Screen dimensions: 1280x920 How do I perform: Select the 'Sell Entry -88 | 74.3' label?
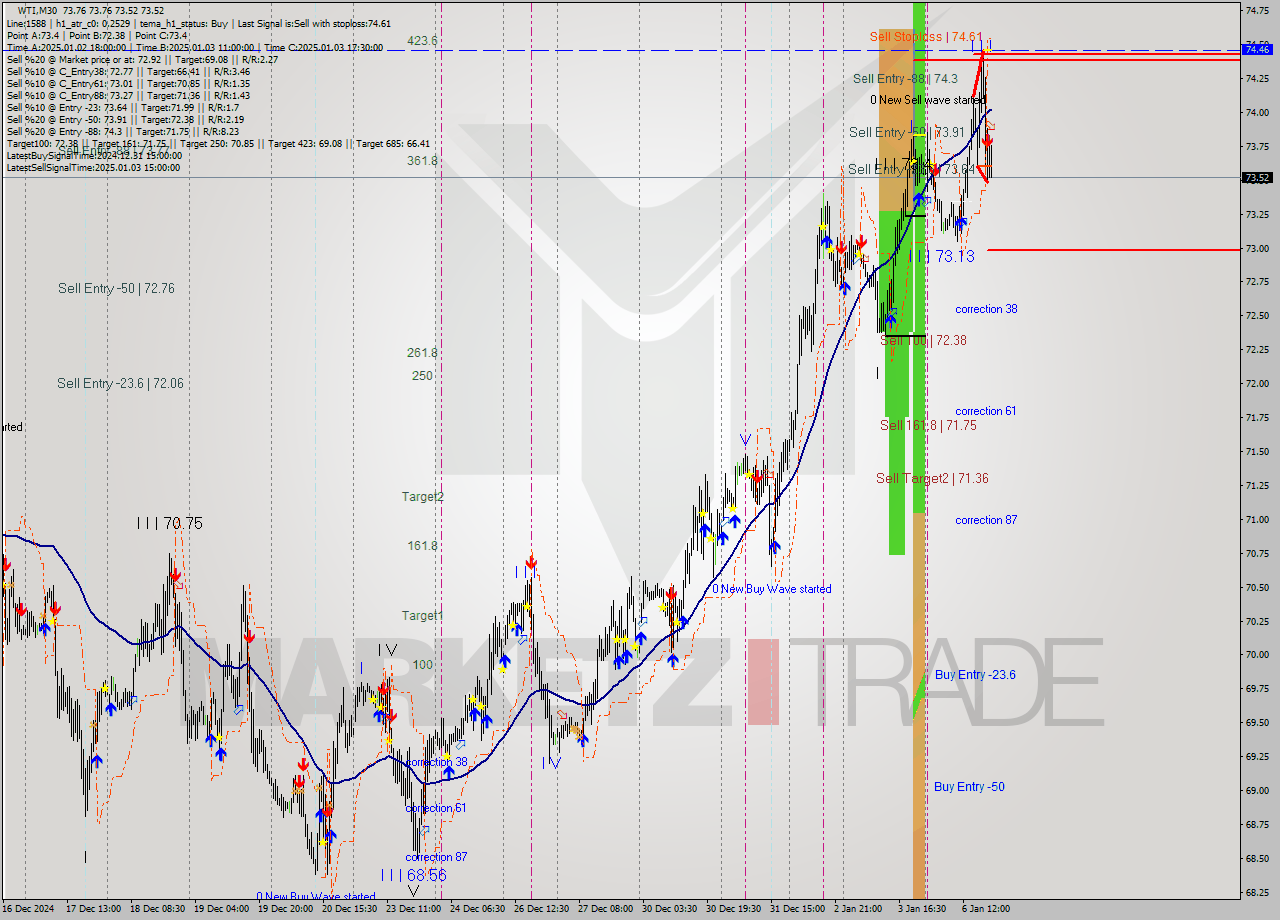(905, 79)
